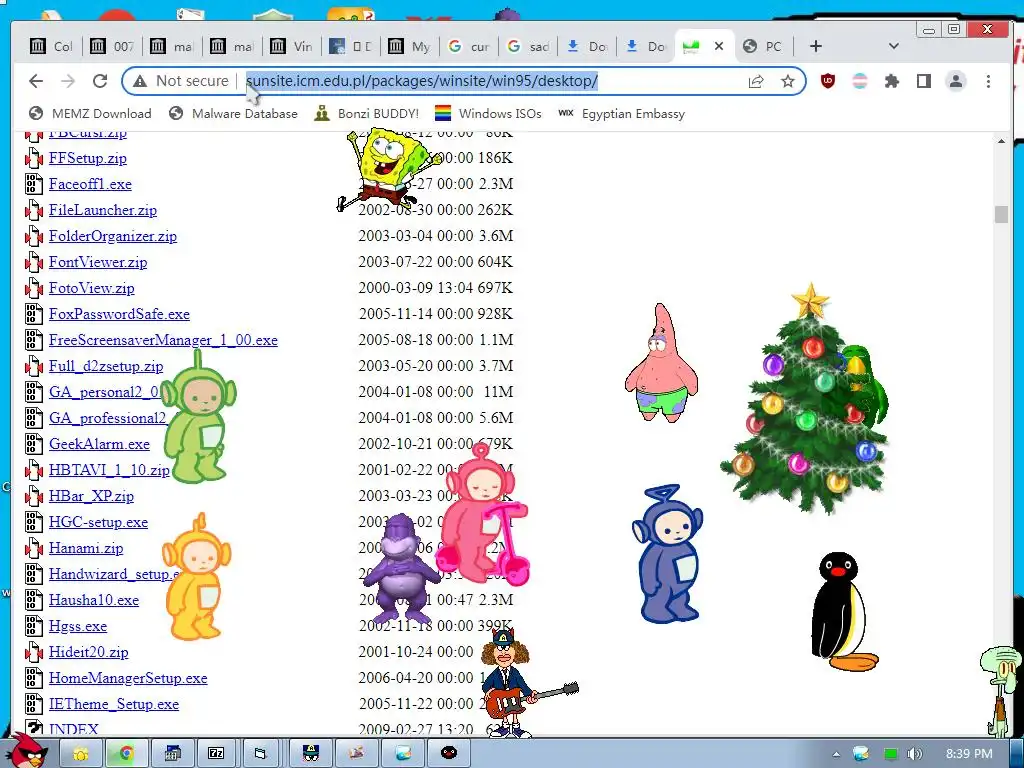This screenshot has width=1024, height=768.
Task: Click the archive icon beside FontViewer.zip
Action: [34, 263]
